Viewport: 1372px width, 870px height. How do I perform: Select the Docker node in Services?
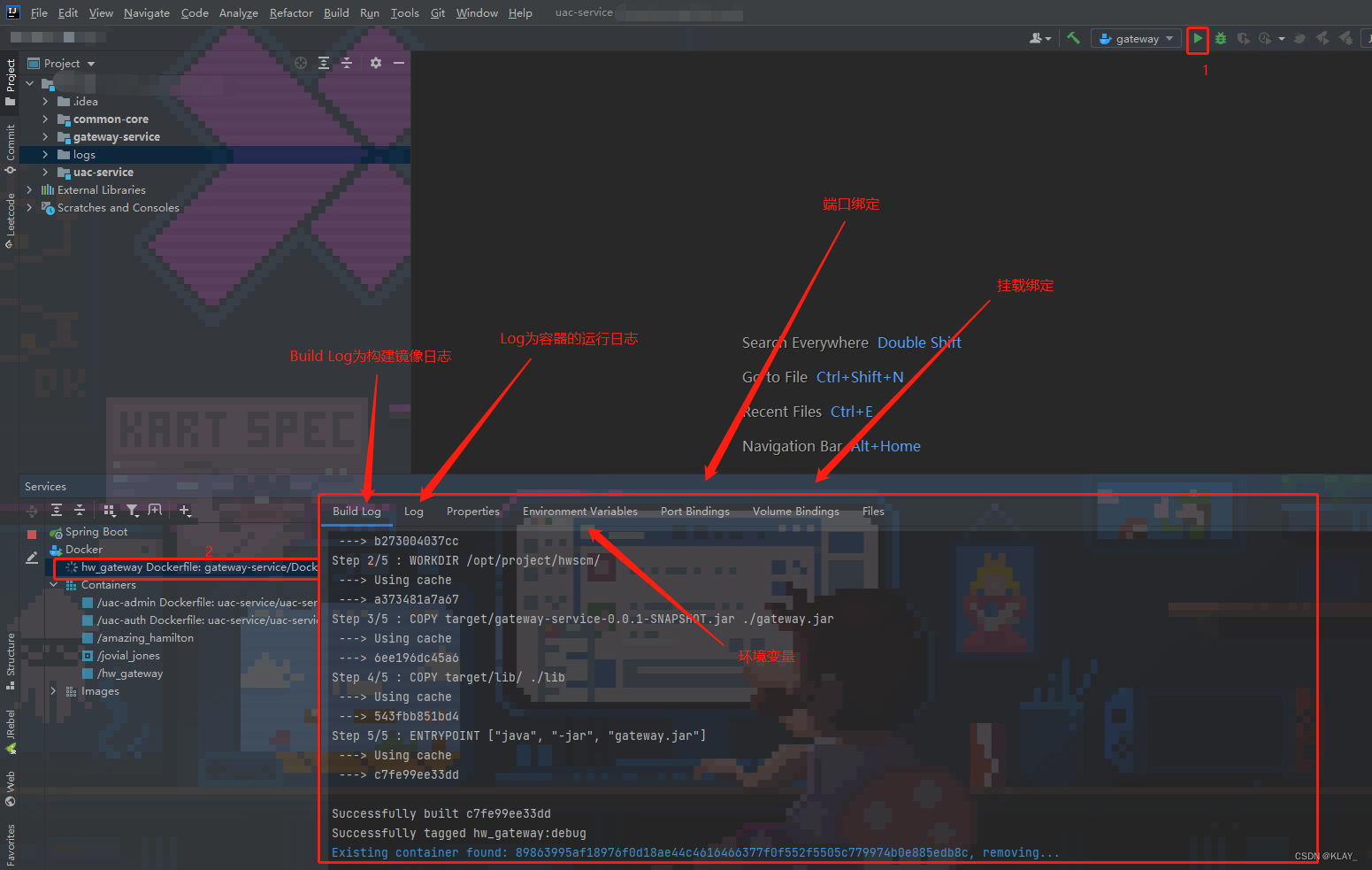(84, 549)
